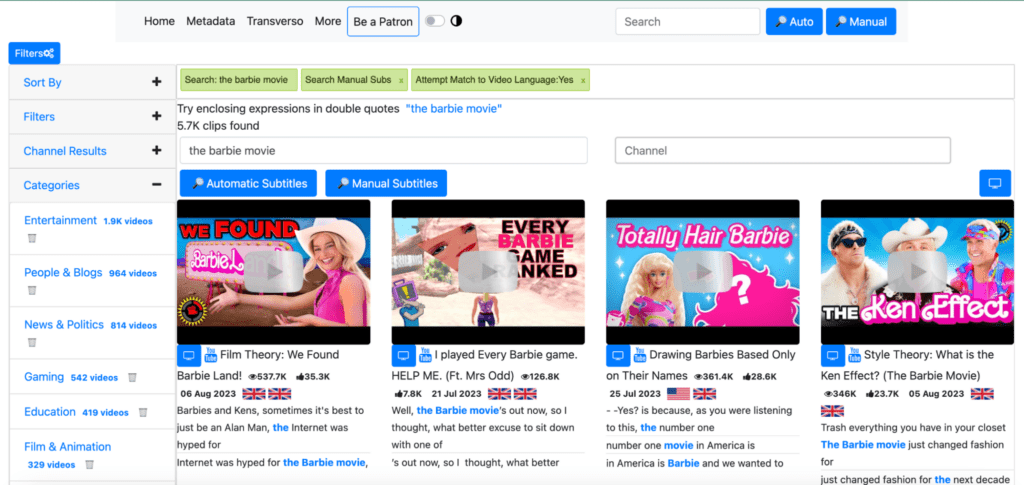Click the Manual search button

pyautogui.click(x=861, y=22)
